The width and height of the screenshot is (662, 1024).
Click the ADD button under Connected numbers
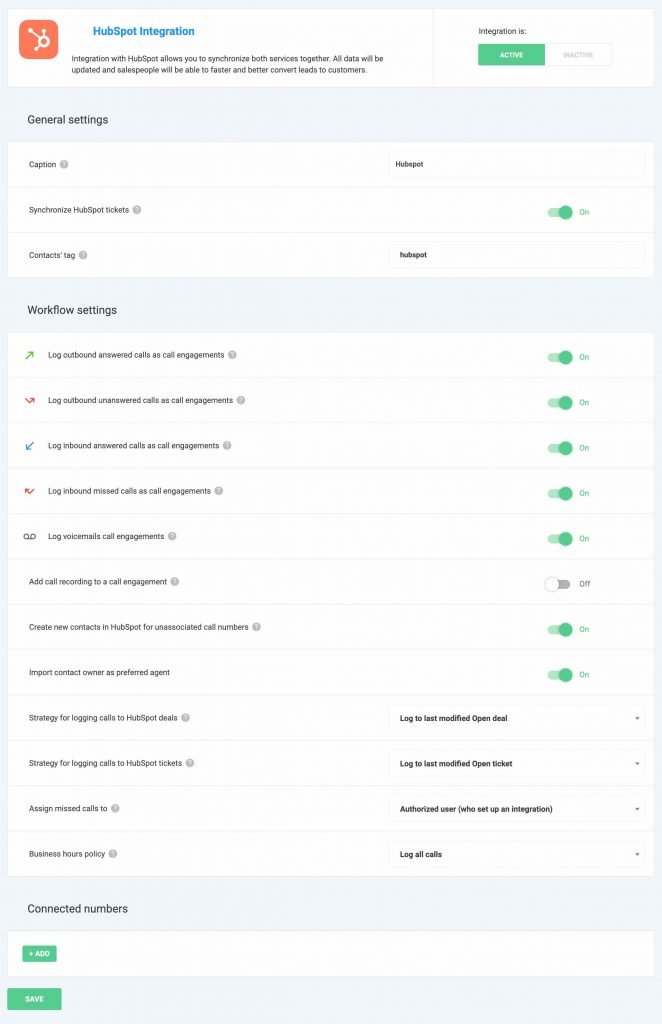tap(39, 953)
